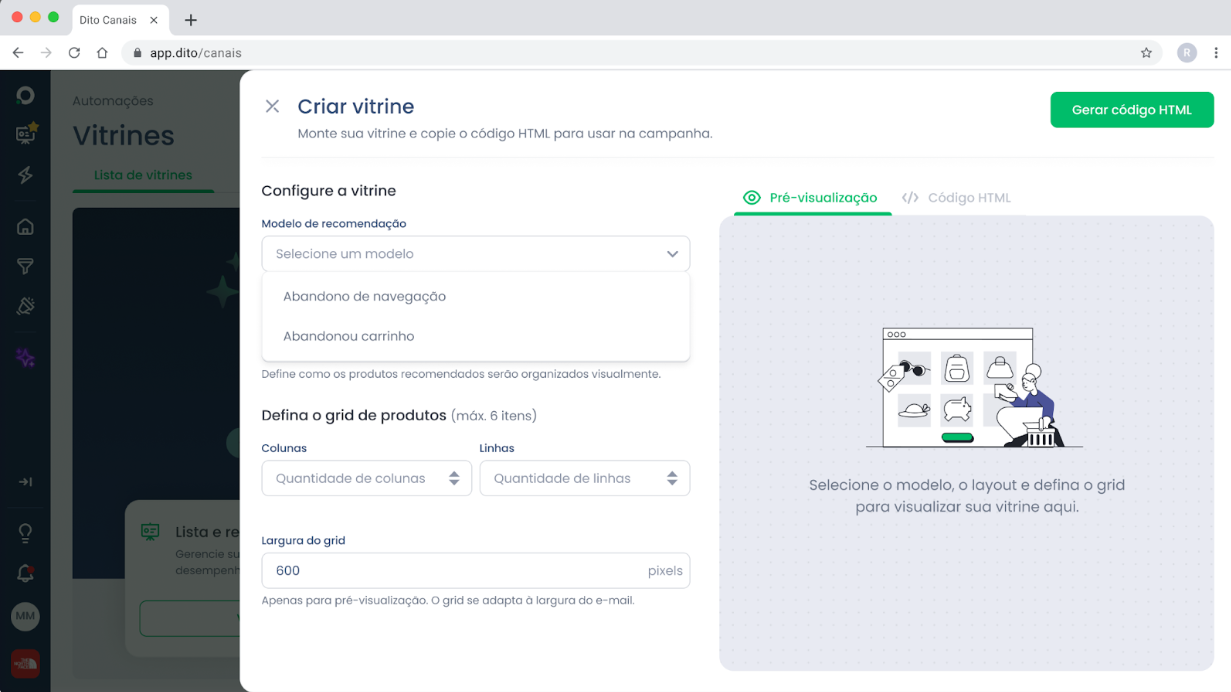Viewport: 1231px width, 692px height.
Task: Click the code brackets icon beside Código HTML
Action: tap(910, 198)
